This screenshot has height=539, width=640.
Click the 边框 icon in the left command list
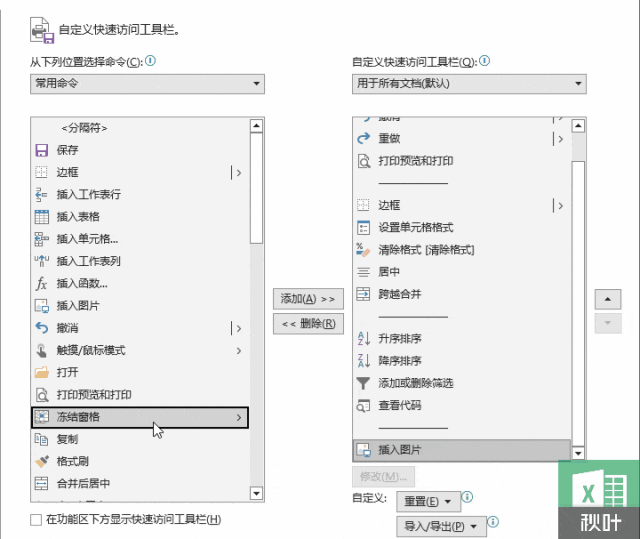pyautogui.click(x=42, y=172)
